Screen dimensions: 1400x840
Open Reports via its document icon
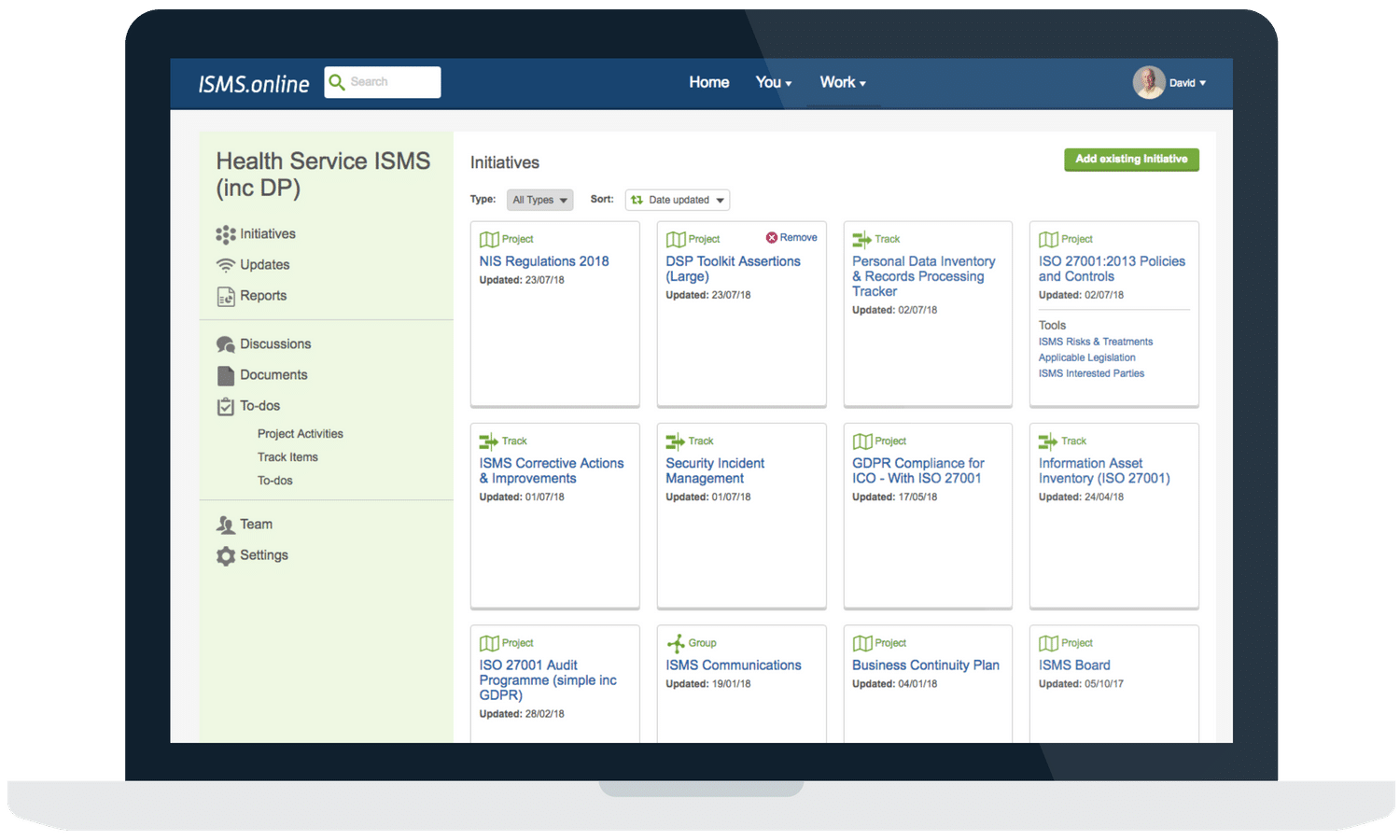click(225, 297)
